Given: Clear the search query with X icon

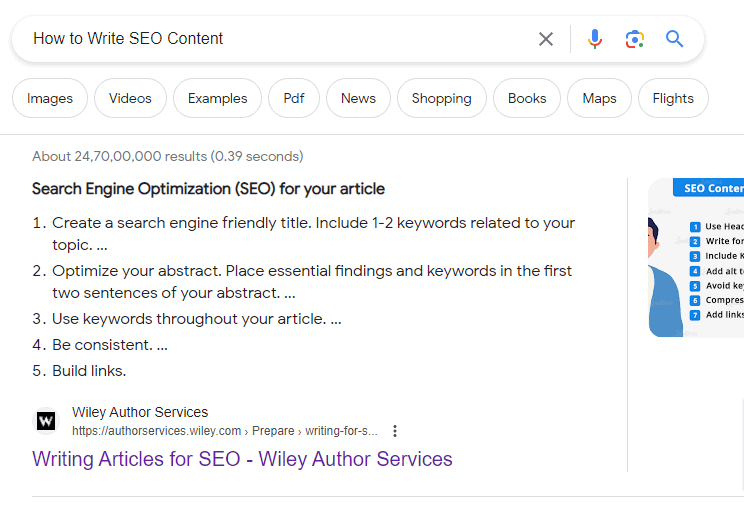Looking at the screenshot, I should coord(546,39).
